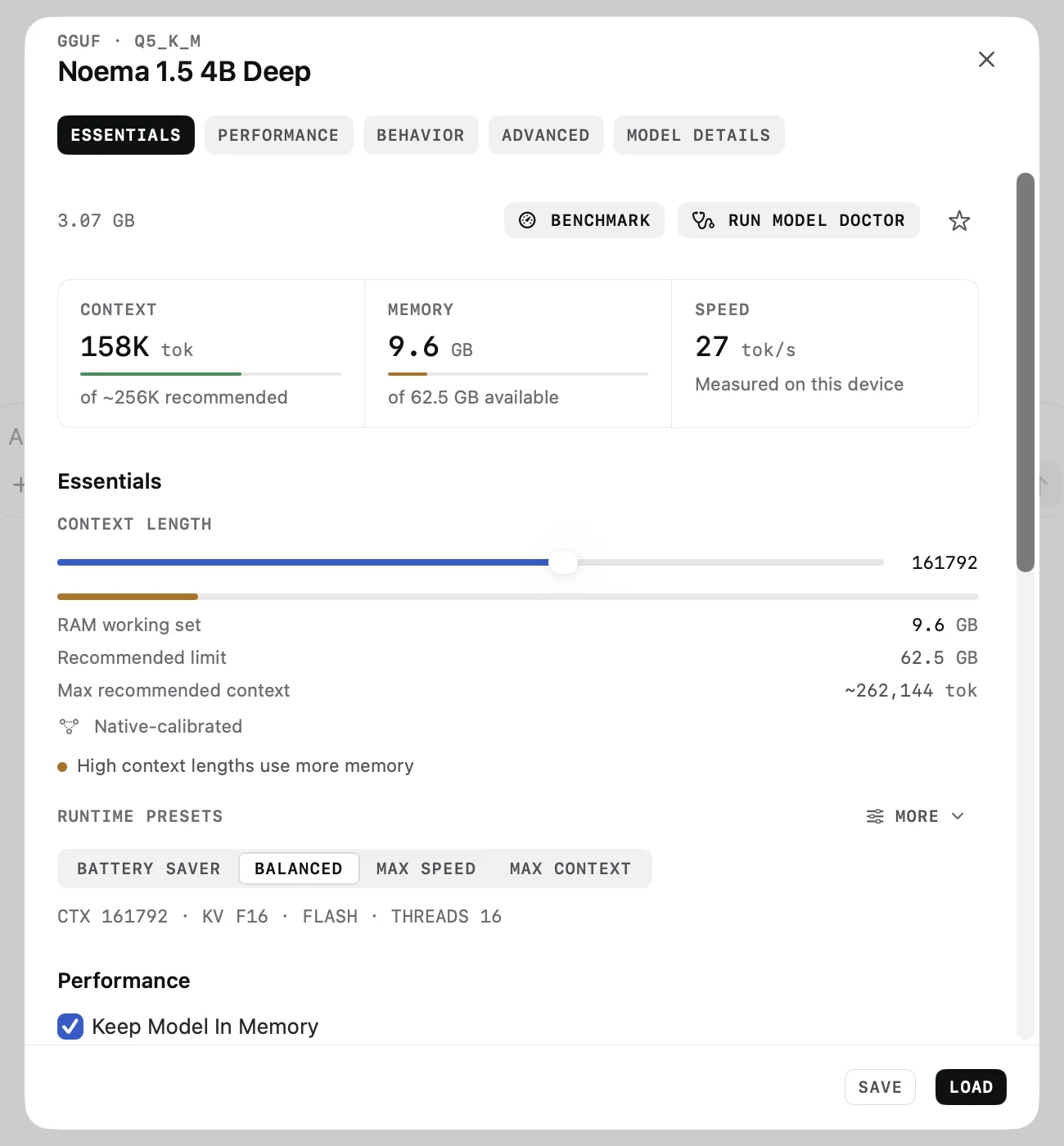Click Run Model Doctor button
1064x1146 pixels.
(799, 220)
